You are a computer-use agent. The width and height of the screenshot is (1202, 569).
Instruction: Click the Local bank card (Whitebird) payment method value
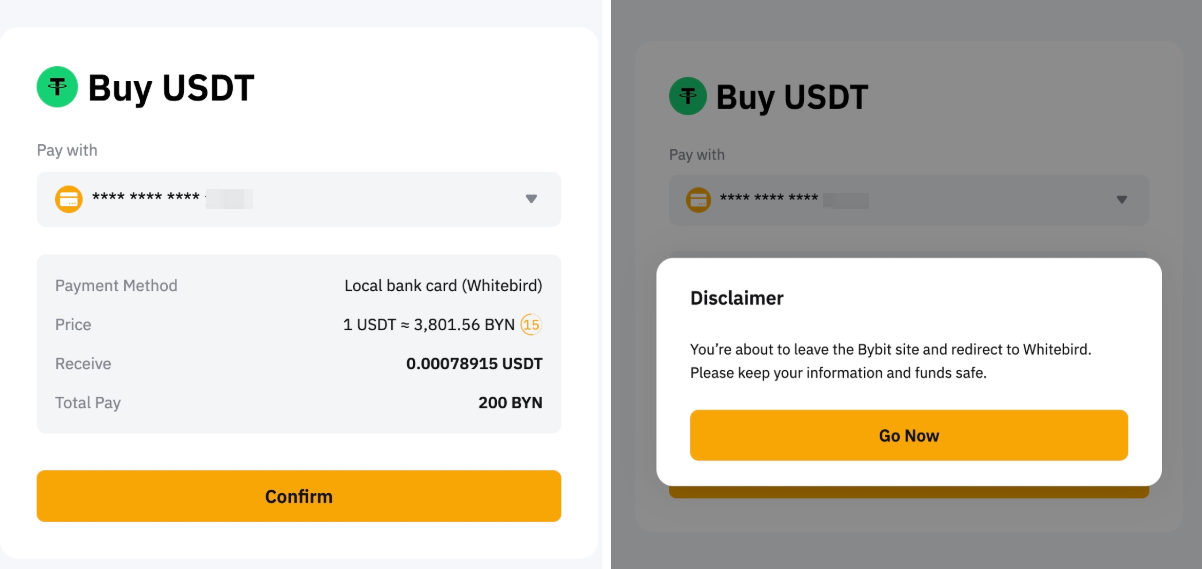click(x=443, y=286)
